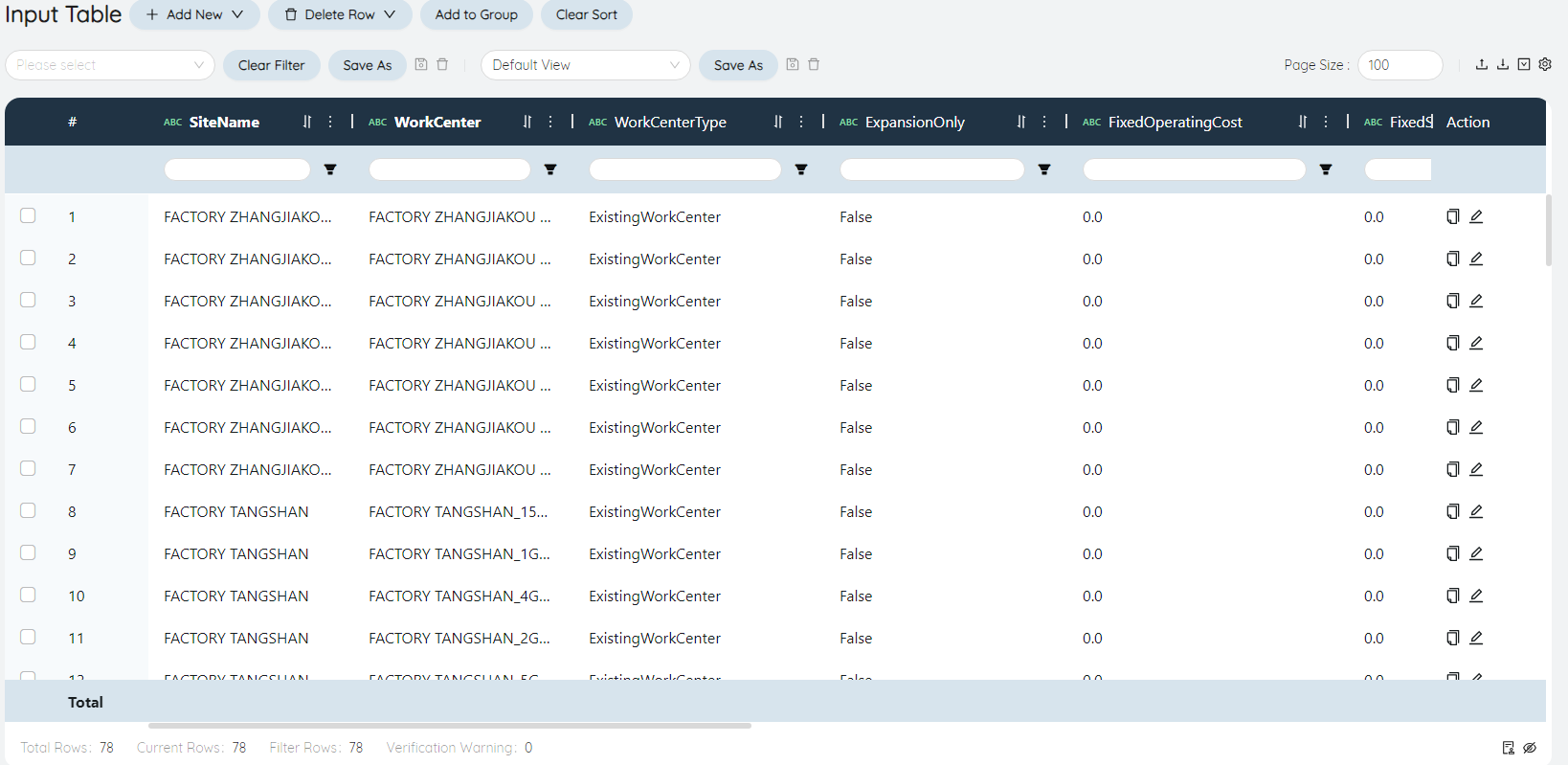Select the checkbox for row 11
Viewport: 1568px width, 765px height.
[28, 637]
